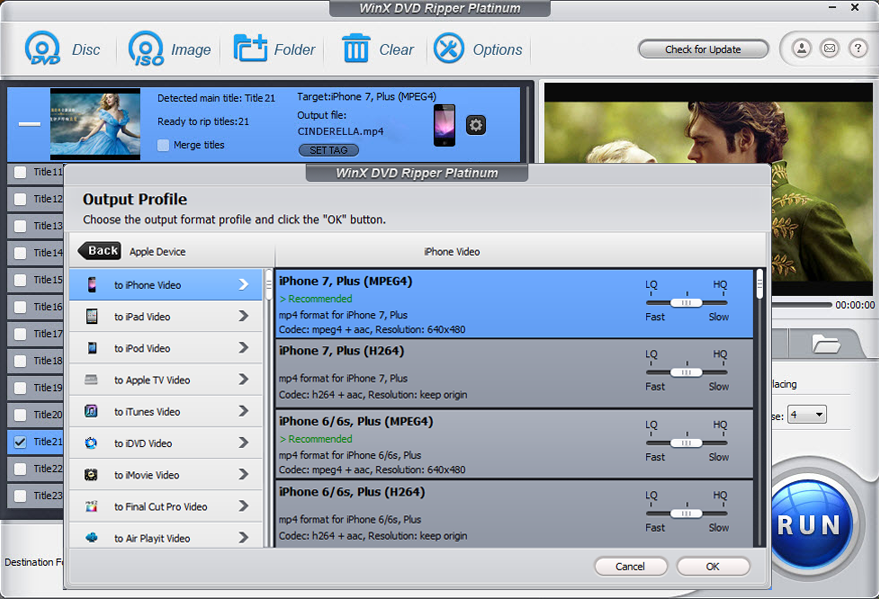Click the iPhone target device icon
Screen dimensions: 879x599
(x=445, y=125)
